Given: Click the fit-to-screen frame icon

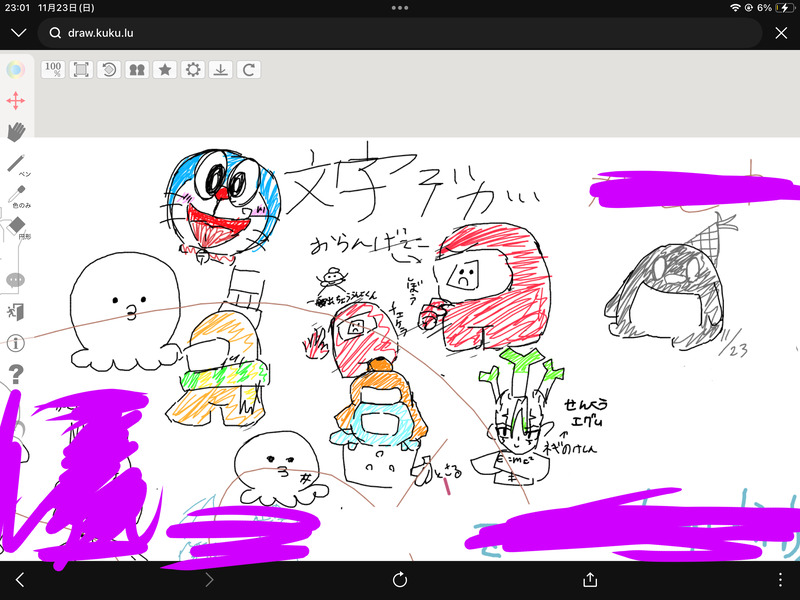Looking at the screenshot, I should (81, 69).
